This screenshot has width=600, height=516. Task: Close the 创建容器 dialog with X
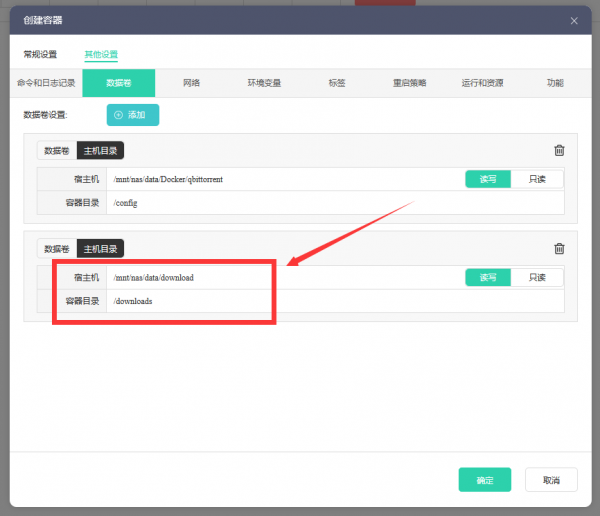(574, 20)
